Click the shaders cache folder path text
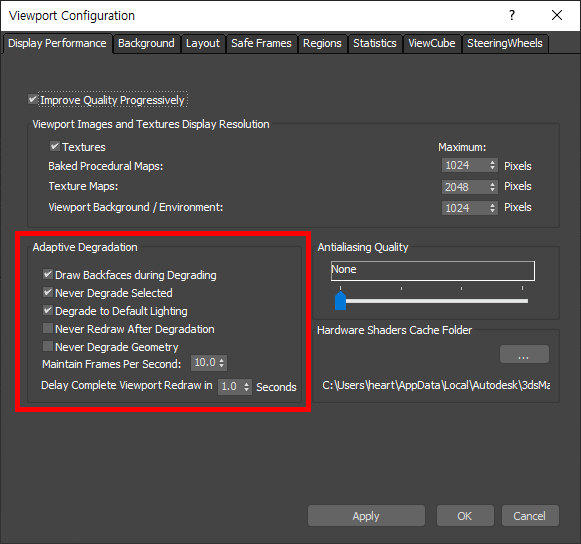Image resolution: width=581 pixels, height=544 pixels. [436, 385]
